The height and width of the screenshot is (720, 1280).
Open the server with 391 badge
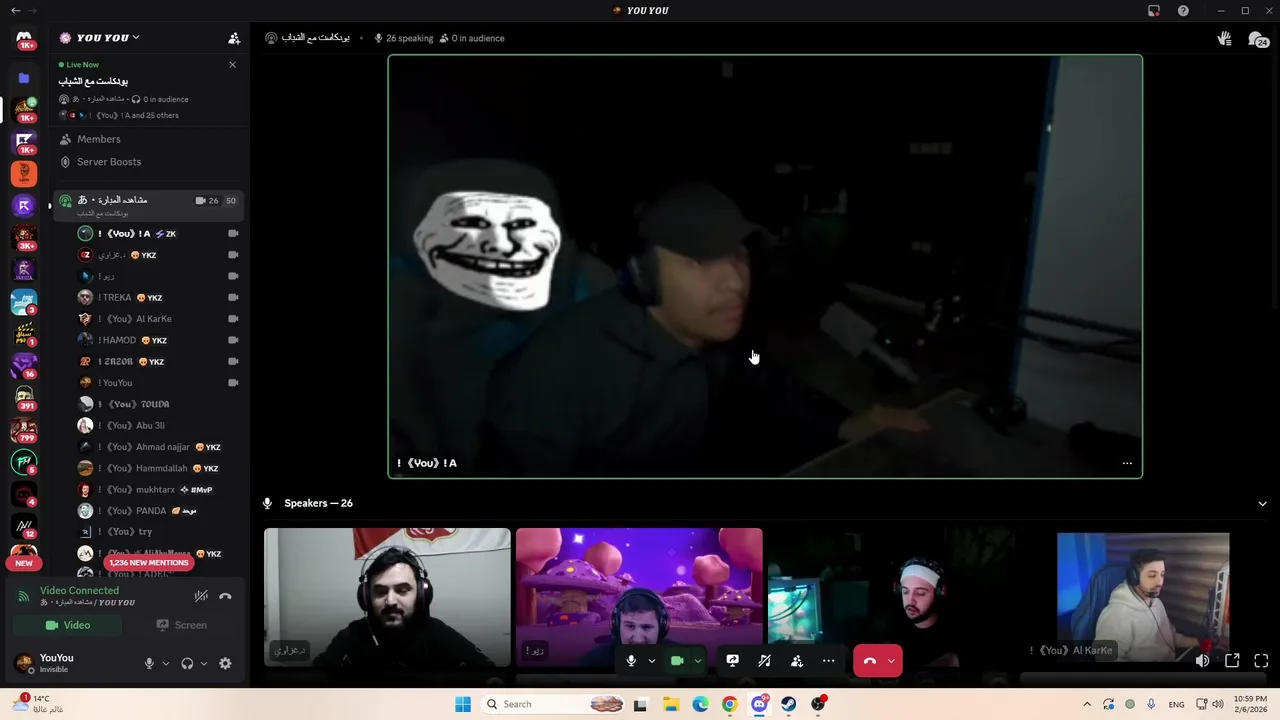pos(24,397)
